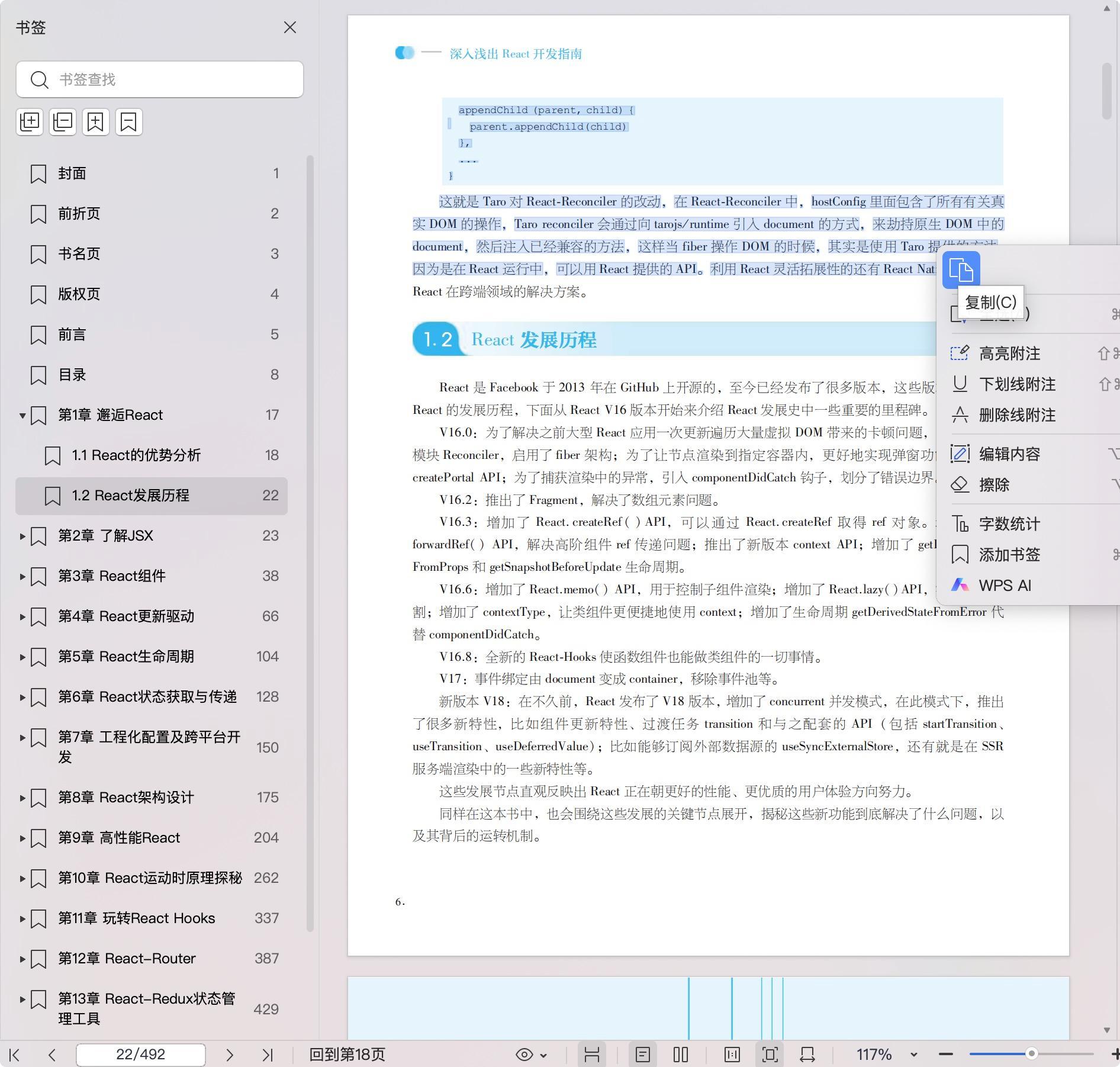Viewport: 1120px width, 1067px height.
Task: Collapse the 第1章 邂逅React chapter
Action: click(x=22, y=415)
